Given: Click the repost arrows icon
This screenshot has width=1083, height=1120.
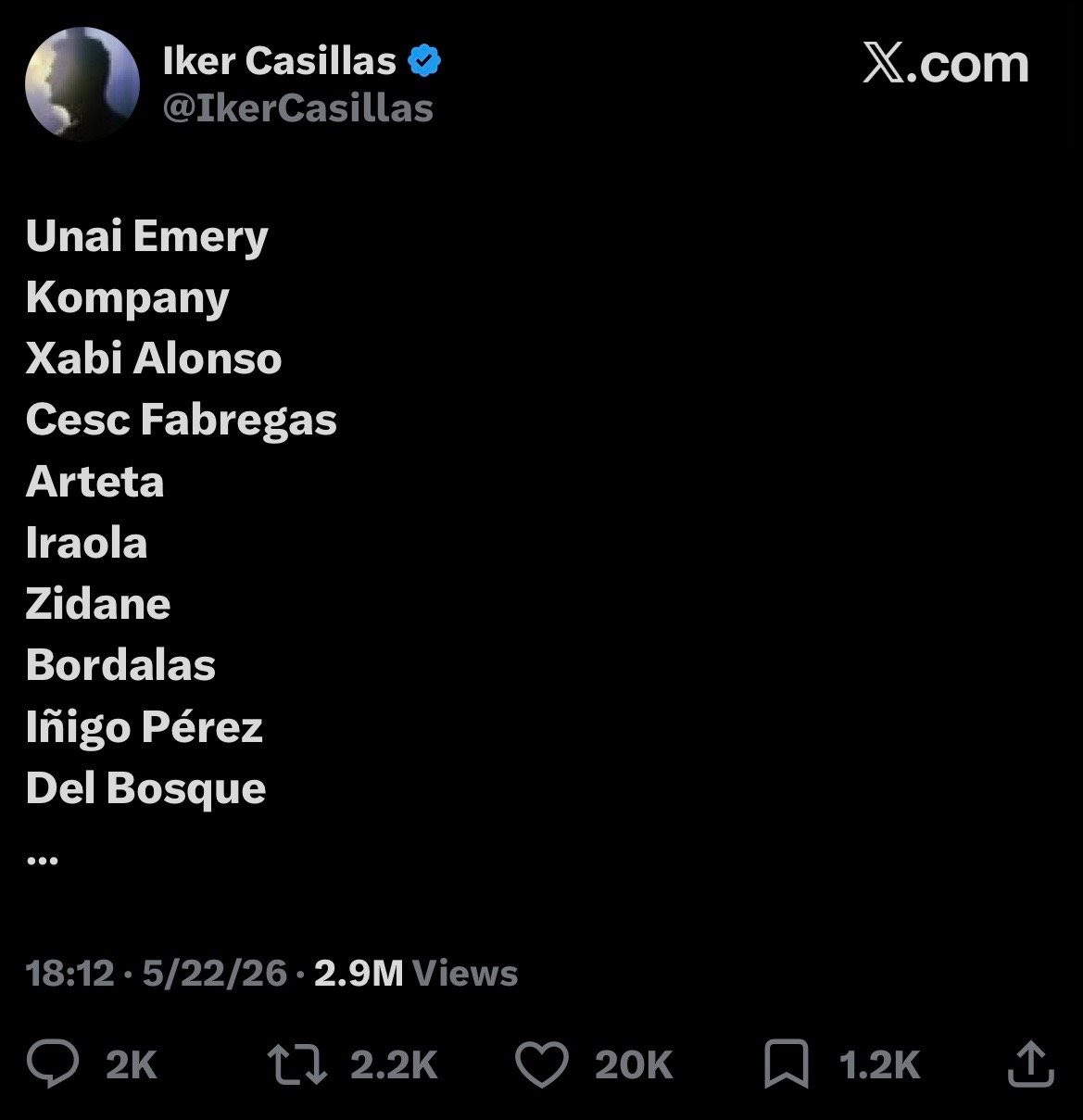Looking at the screenshot, I should (x=296, y=1064).
